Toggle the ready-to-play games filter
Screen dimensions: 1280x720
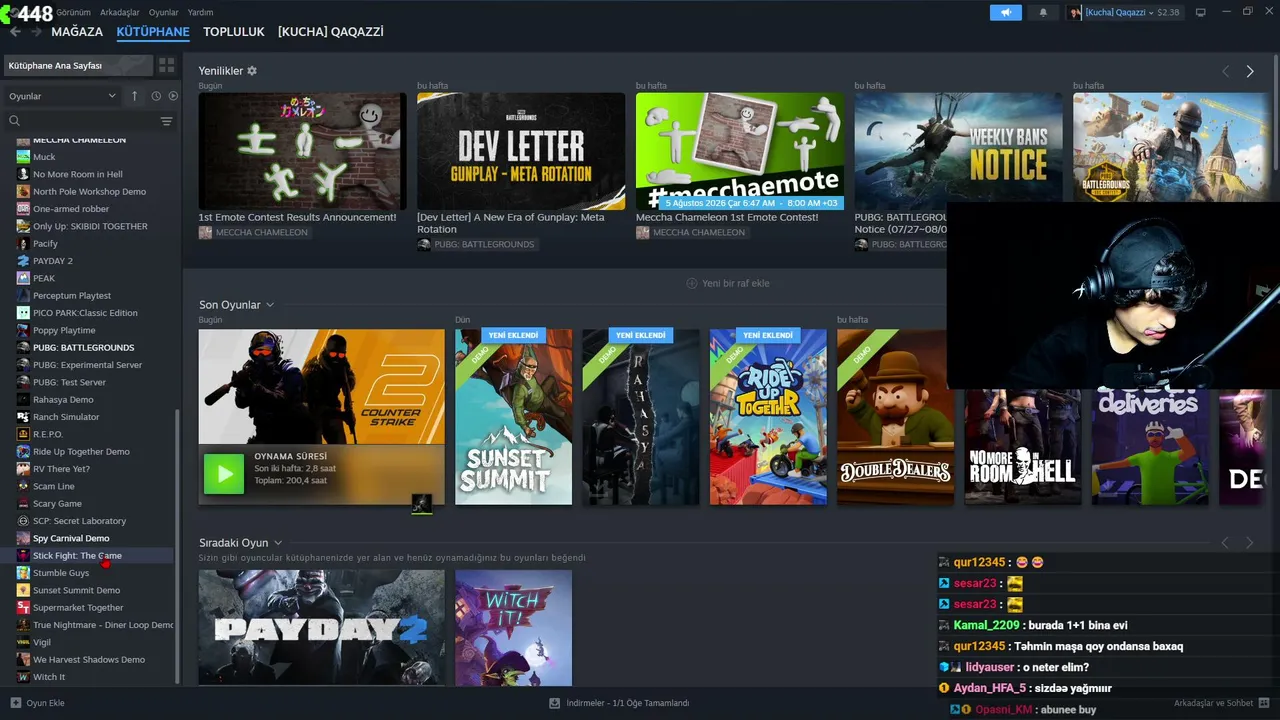173,96
